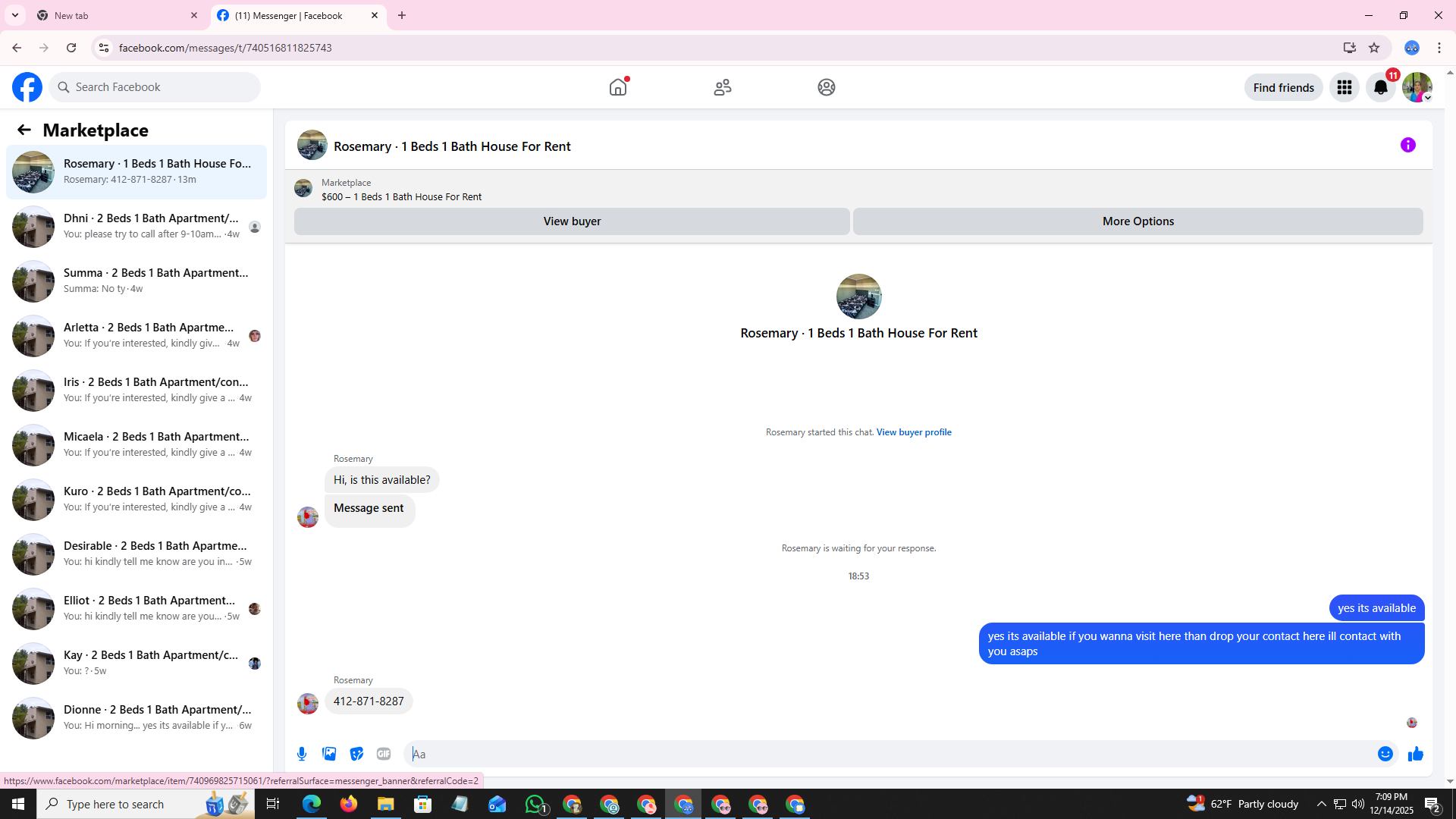Open conversation information purple icon
Image resolution: width=1456 pixels, height=819 pixels.
pos(1407,145)
